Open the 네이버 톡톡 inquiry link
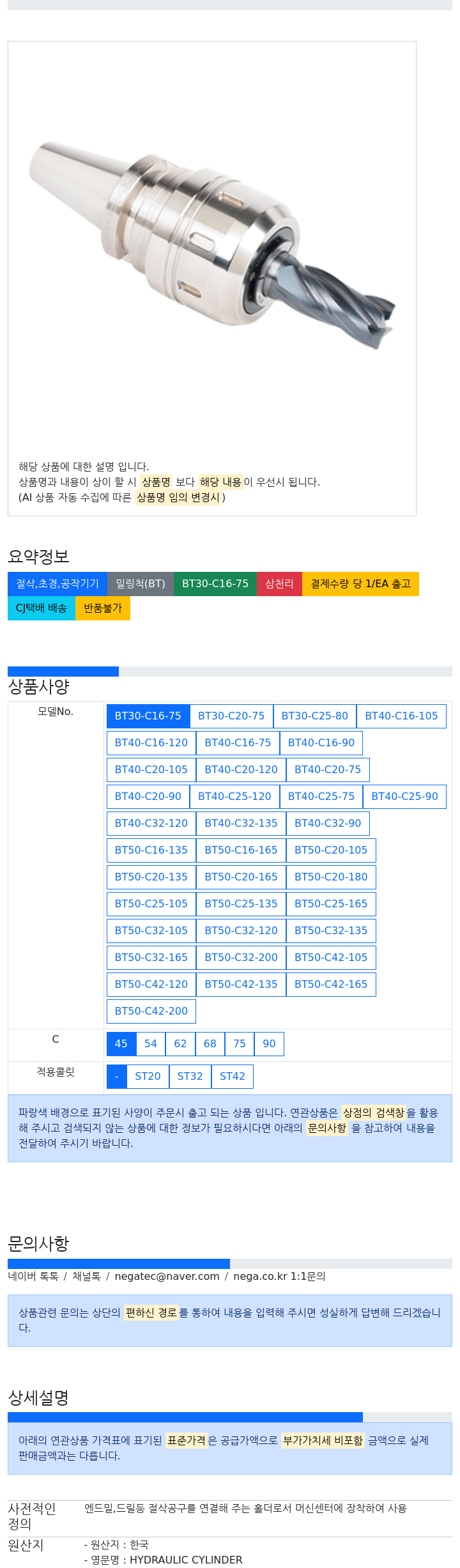The height and width of the screenshot is (1568, 460). pos(33,1277)
